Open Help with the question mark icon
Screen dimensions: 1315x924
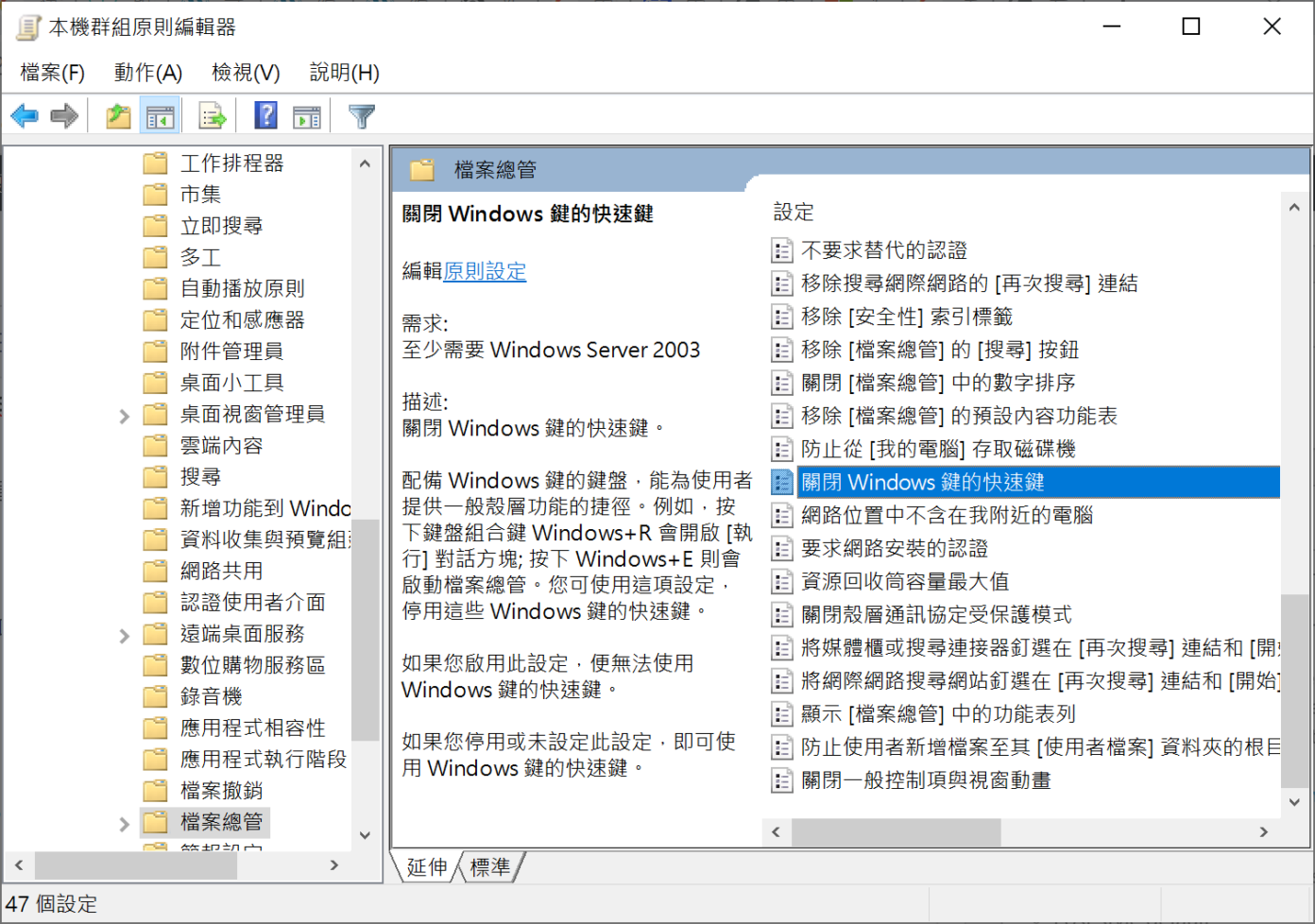click(x=266, y=116)
